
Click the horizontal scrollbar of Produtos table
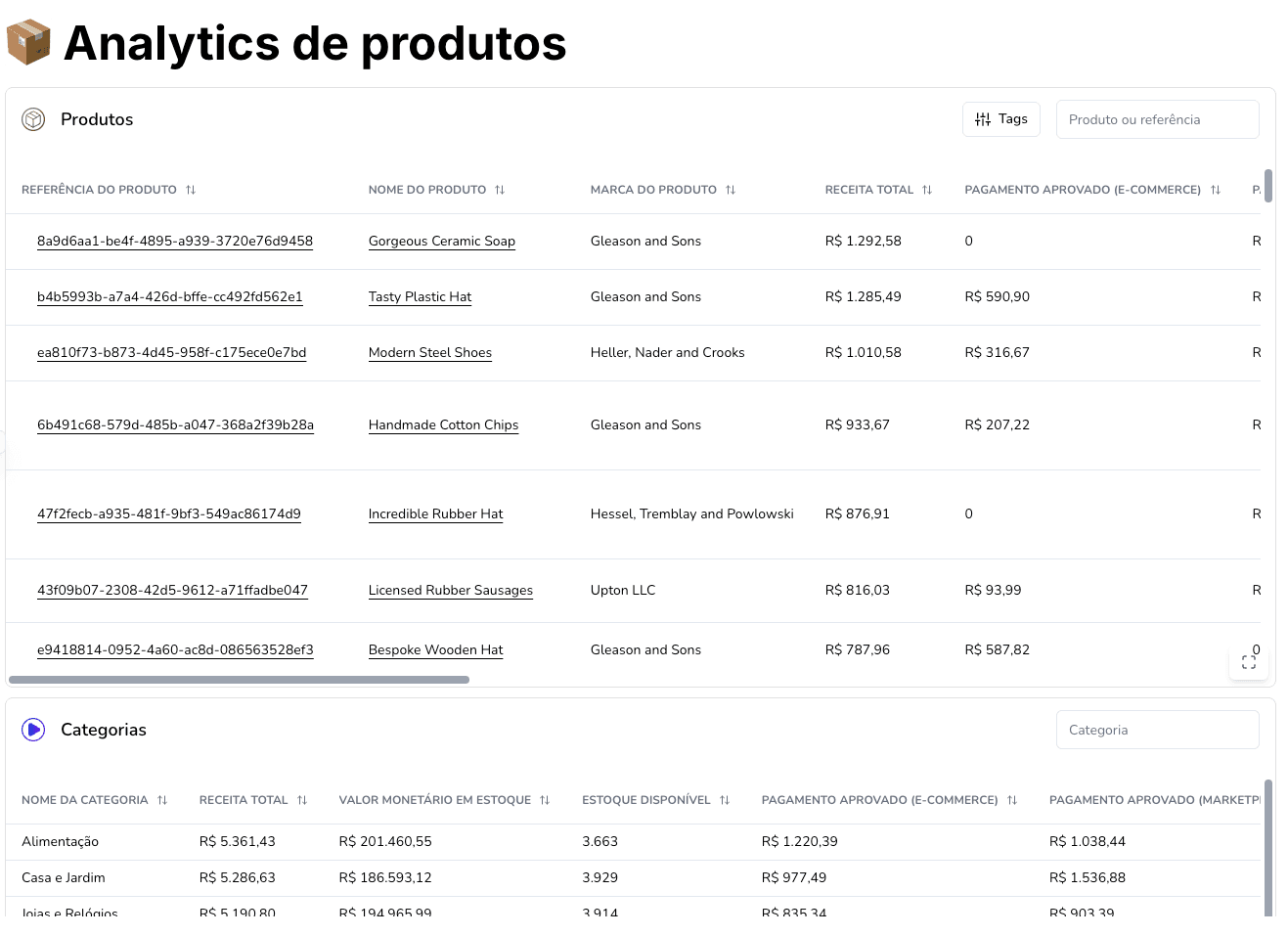click(x=239, y=680)
